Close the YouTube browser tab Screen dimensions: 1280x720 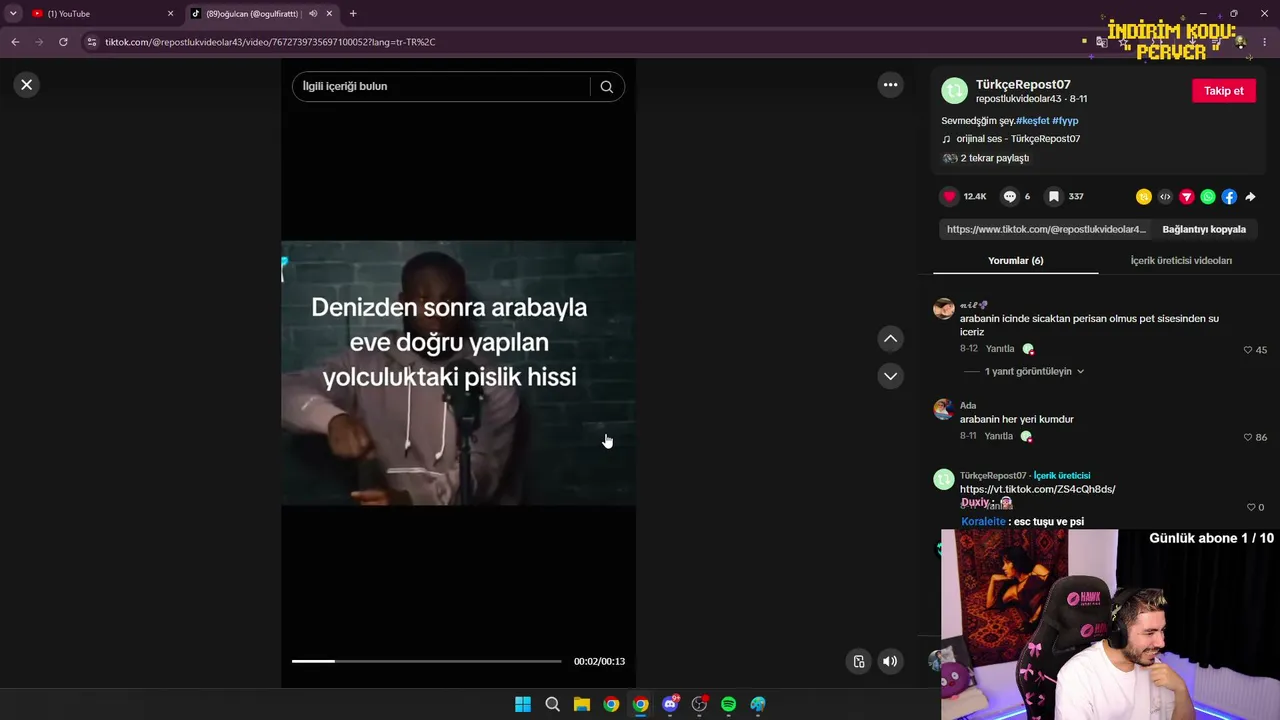click(x=170, y=14)
